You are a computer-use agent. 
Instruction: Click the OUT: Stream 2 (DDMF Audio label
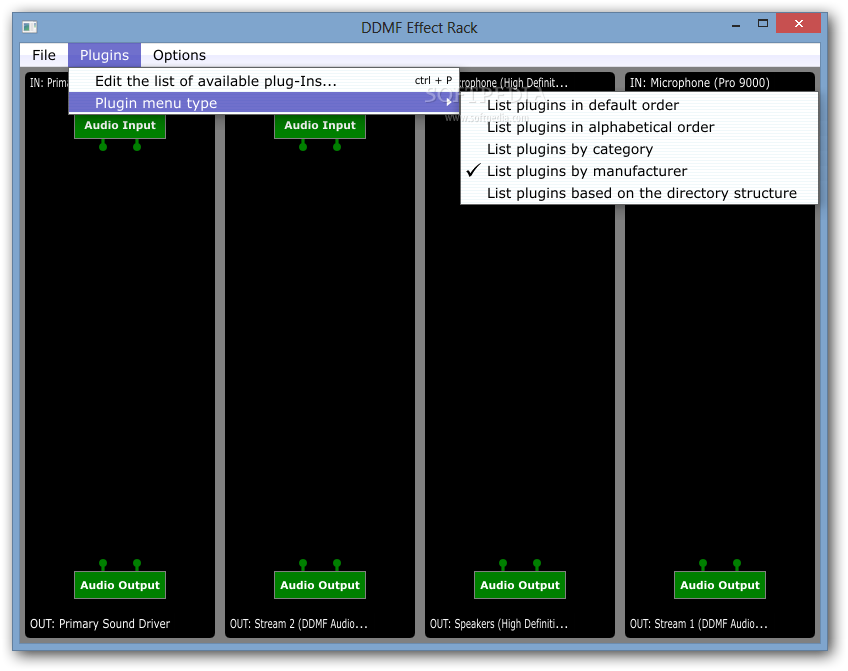click(x=299, y=623)
